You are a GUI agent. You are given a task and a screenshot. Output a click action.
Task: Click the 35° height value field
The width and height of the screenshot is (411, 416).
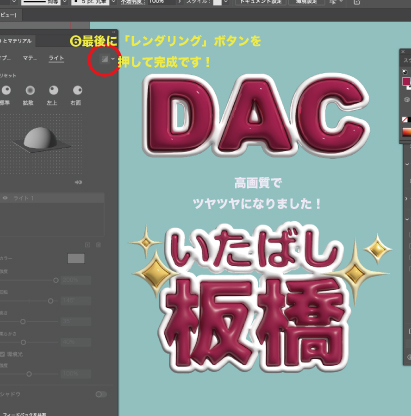[76, 322]
